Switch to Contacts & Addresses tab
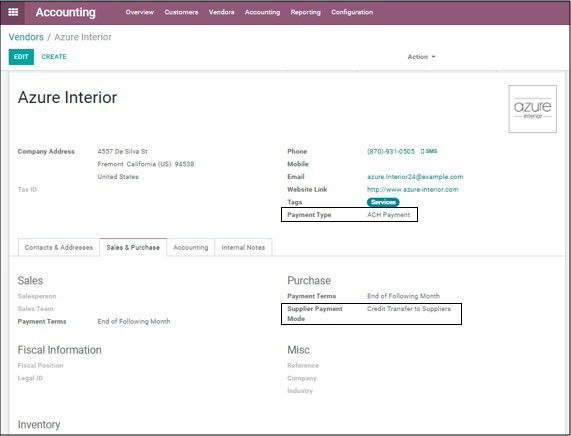This screenshot has width=571, height=436. coord(59,247)
